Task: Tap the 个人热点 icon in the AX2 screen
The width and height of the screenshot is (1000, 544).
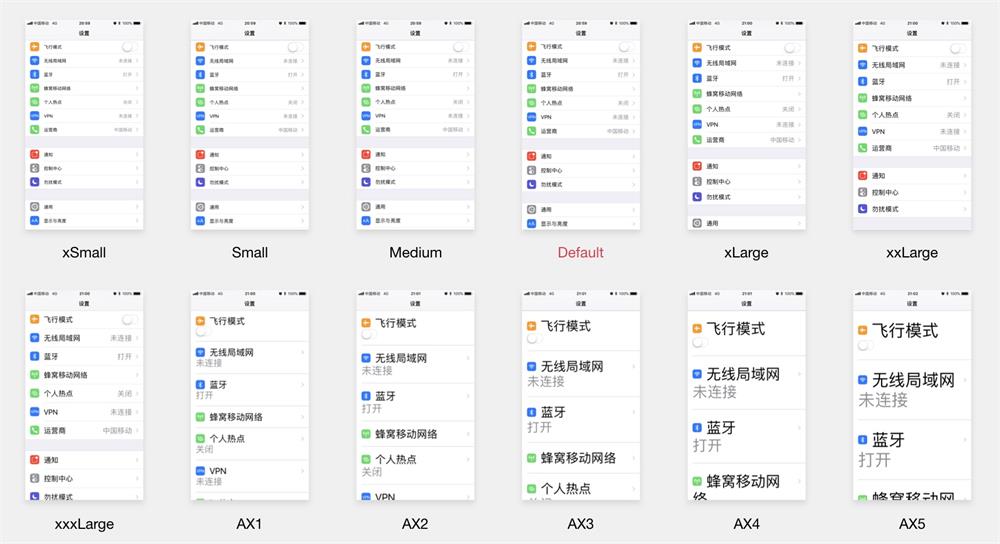Action: click(x=366, y=459)
